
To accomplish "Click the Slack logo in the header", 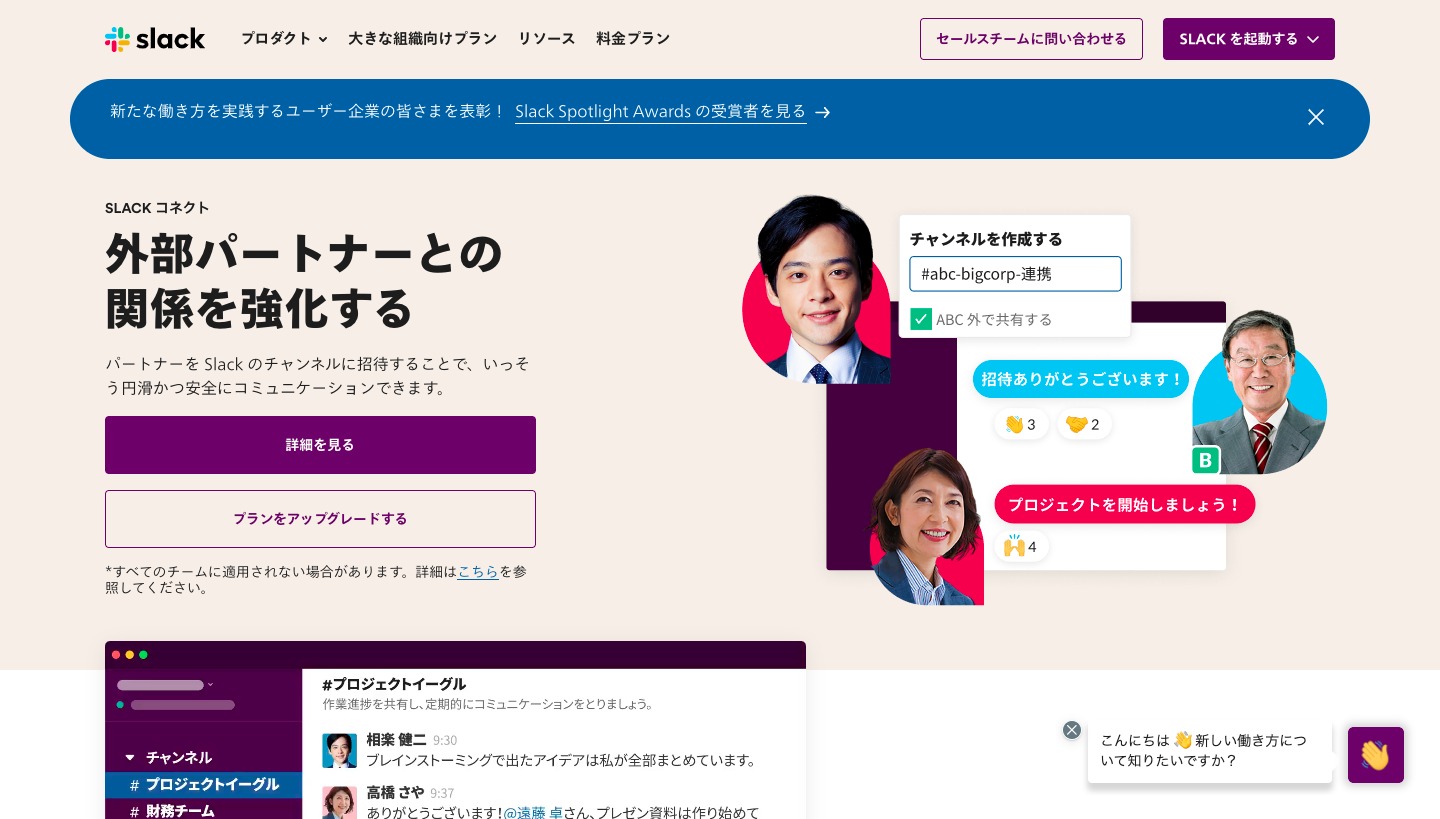I will coord(154,39).
